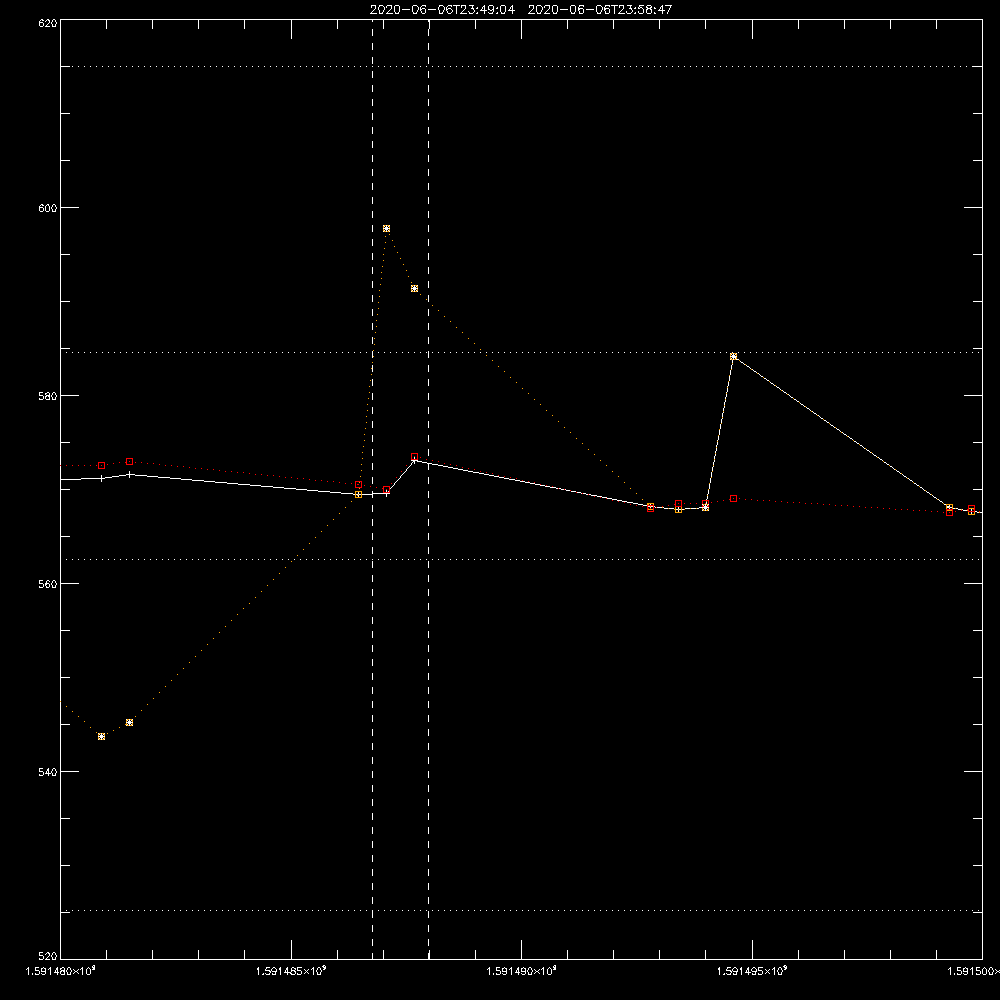Select the lowest orange data point near 543

[x=101, y=737]
